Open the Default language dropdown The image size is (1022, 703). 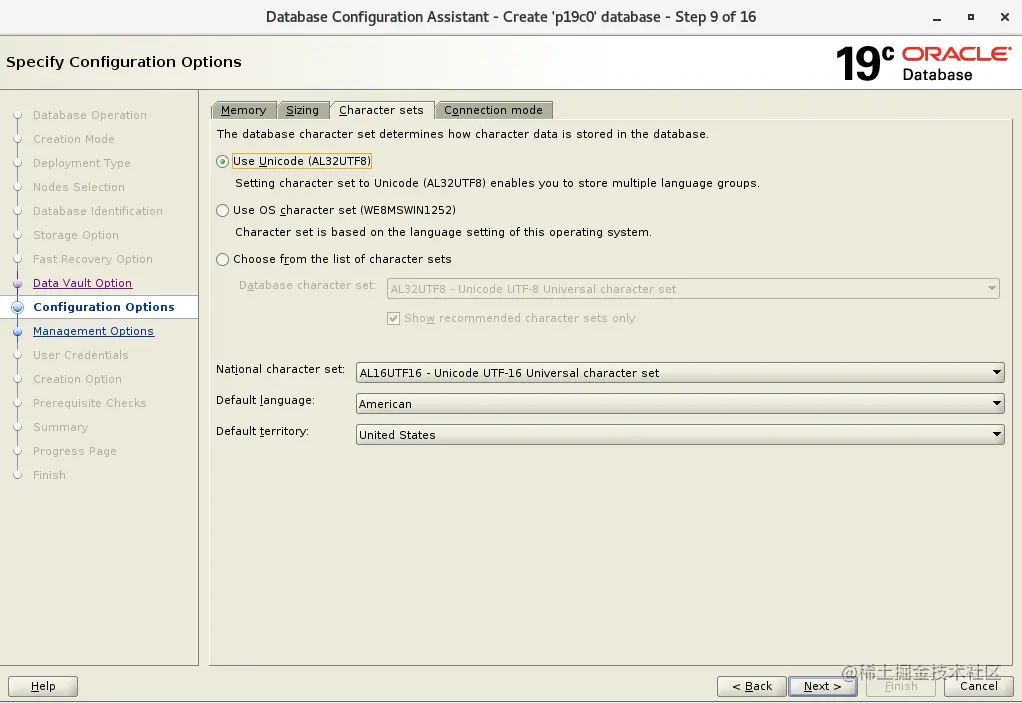pos(680,404)
